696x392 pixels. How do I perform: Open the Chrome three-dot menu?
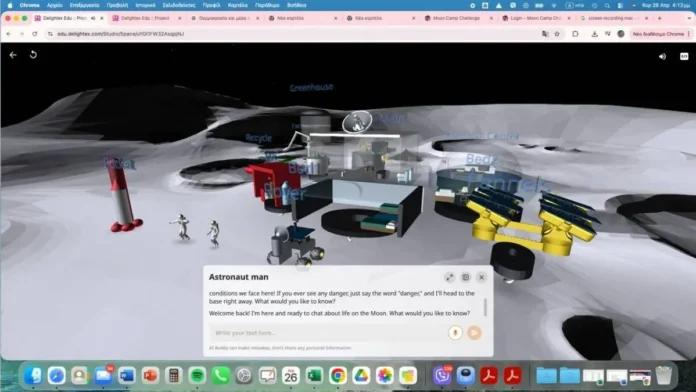[689, 34]
